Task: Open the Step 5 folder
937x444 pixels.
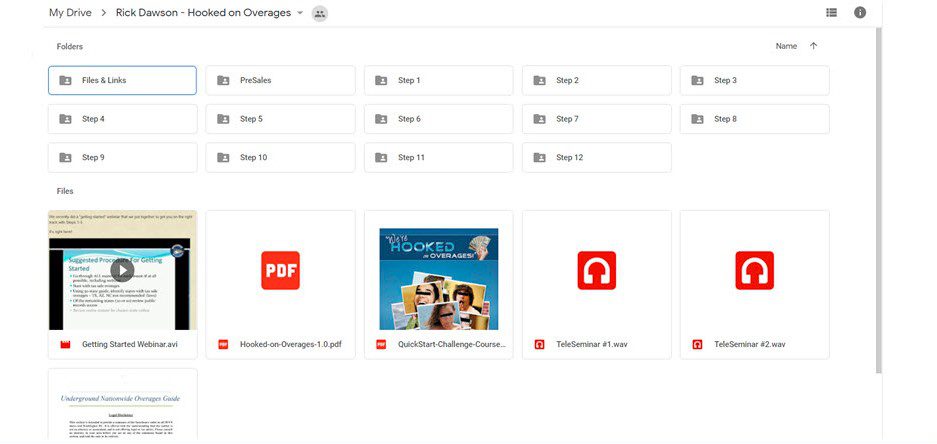Action: tap(280, 119)
